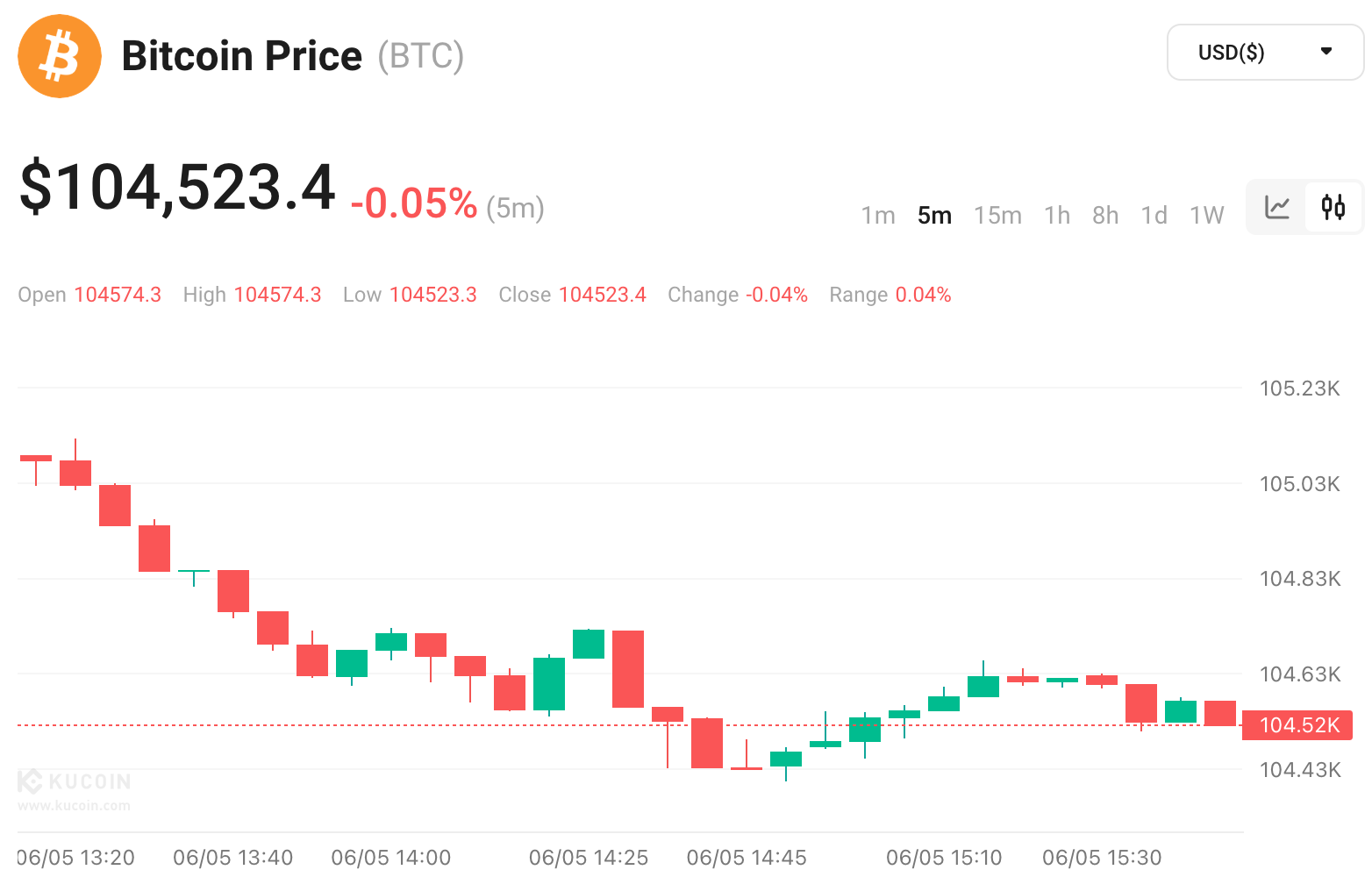Screen dimensions: 1372x877
Task: Select the 15m timeframe
Action: (x=997, y=216)
